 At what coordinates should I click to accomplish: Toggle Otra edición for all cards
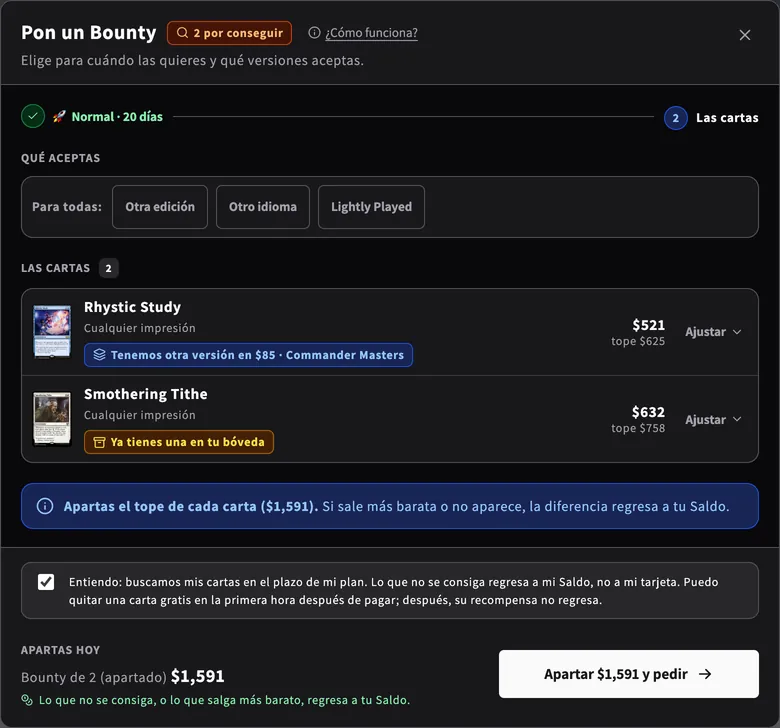pos(160,207)
